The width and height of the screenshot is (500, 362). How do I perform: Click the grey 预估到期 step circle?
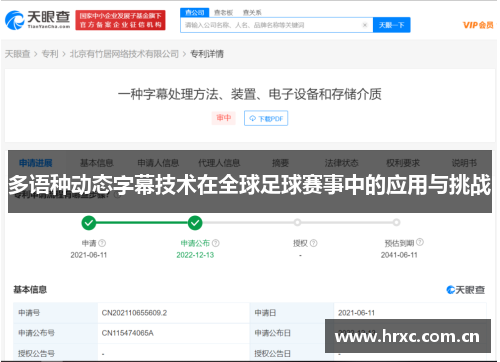(x=396, y=222)
